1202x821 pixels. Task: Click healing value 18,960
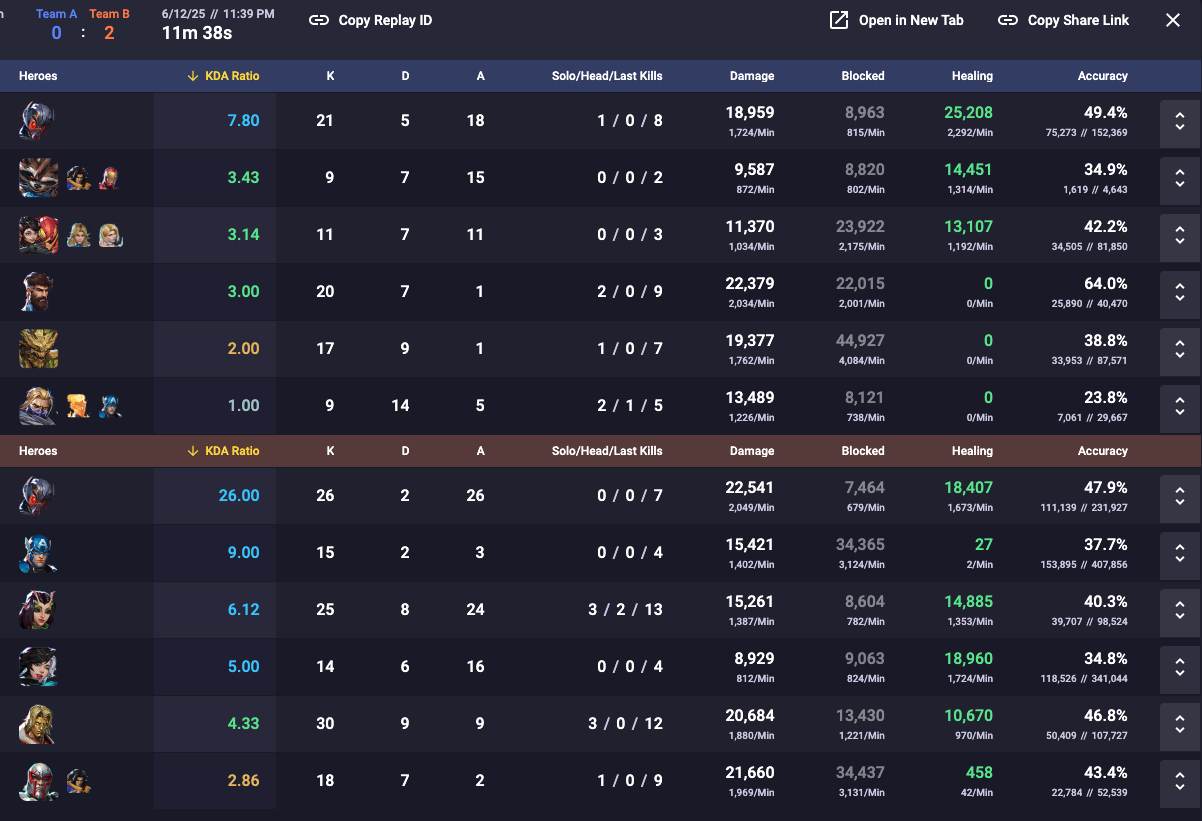(x=968, y=659)
